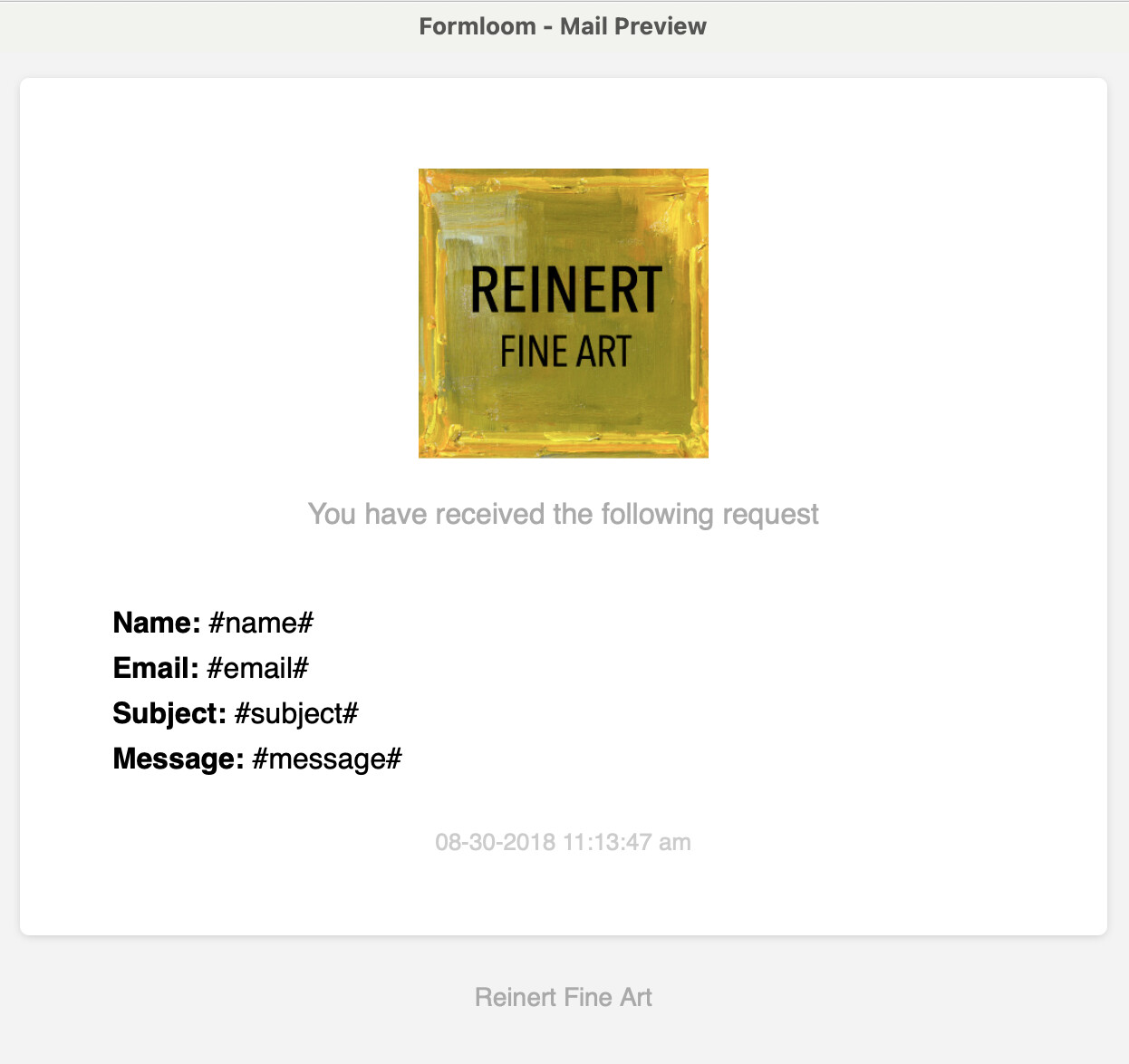
Task: Select the bold Message: label
Action: [x=178, y=759]
